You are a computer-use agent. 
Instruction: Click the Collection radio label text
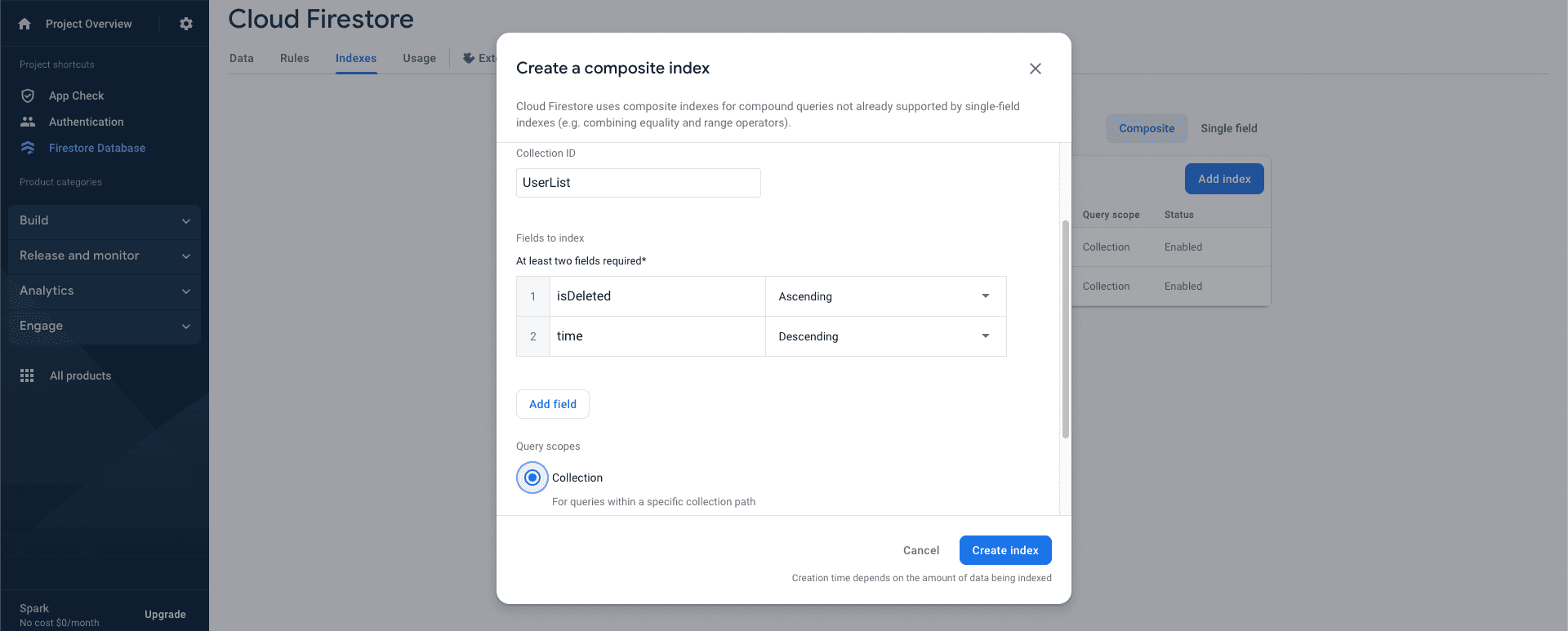pyautogui.click(x=577, y=478)
